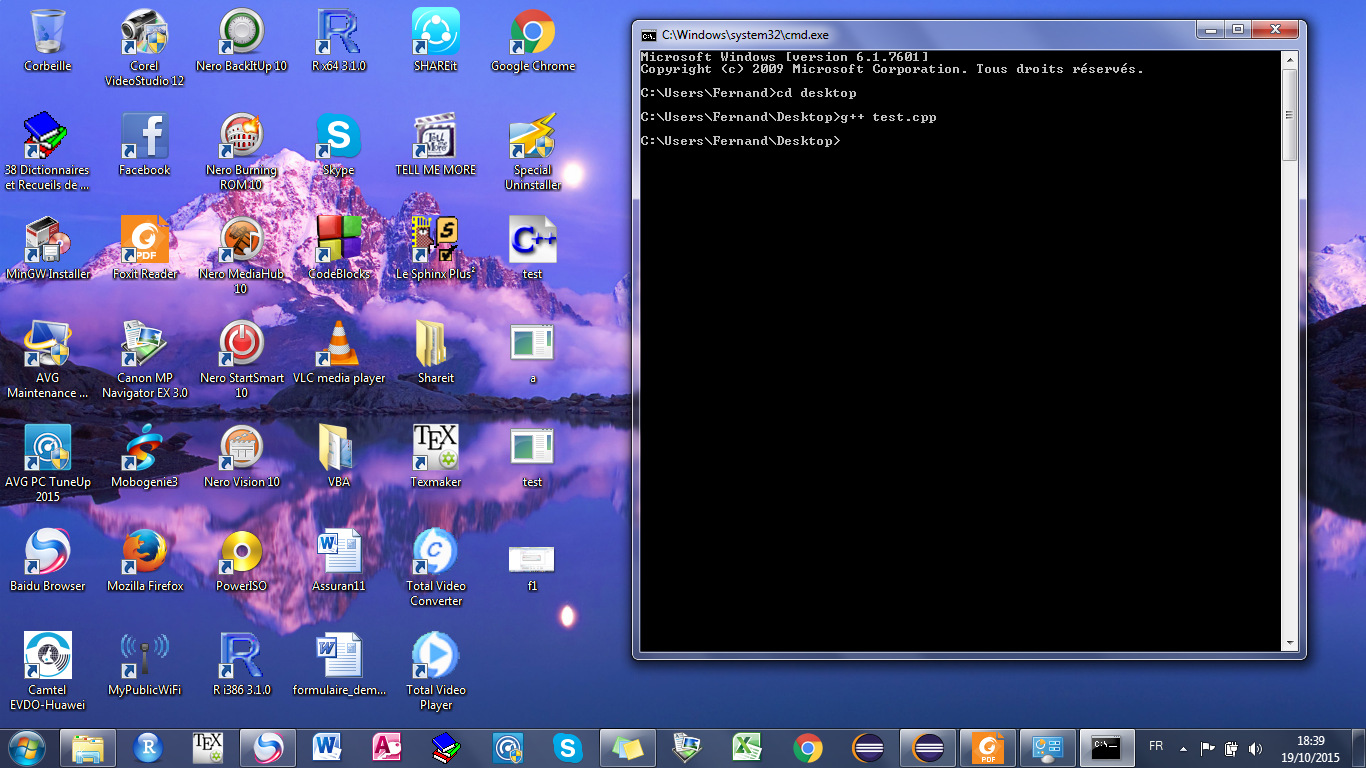This screenshot has width=1366, height=768.
Task: Click the cmd window scroll-down arrow
Action: (x=1290, y=643)
